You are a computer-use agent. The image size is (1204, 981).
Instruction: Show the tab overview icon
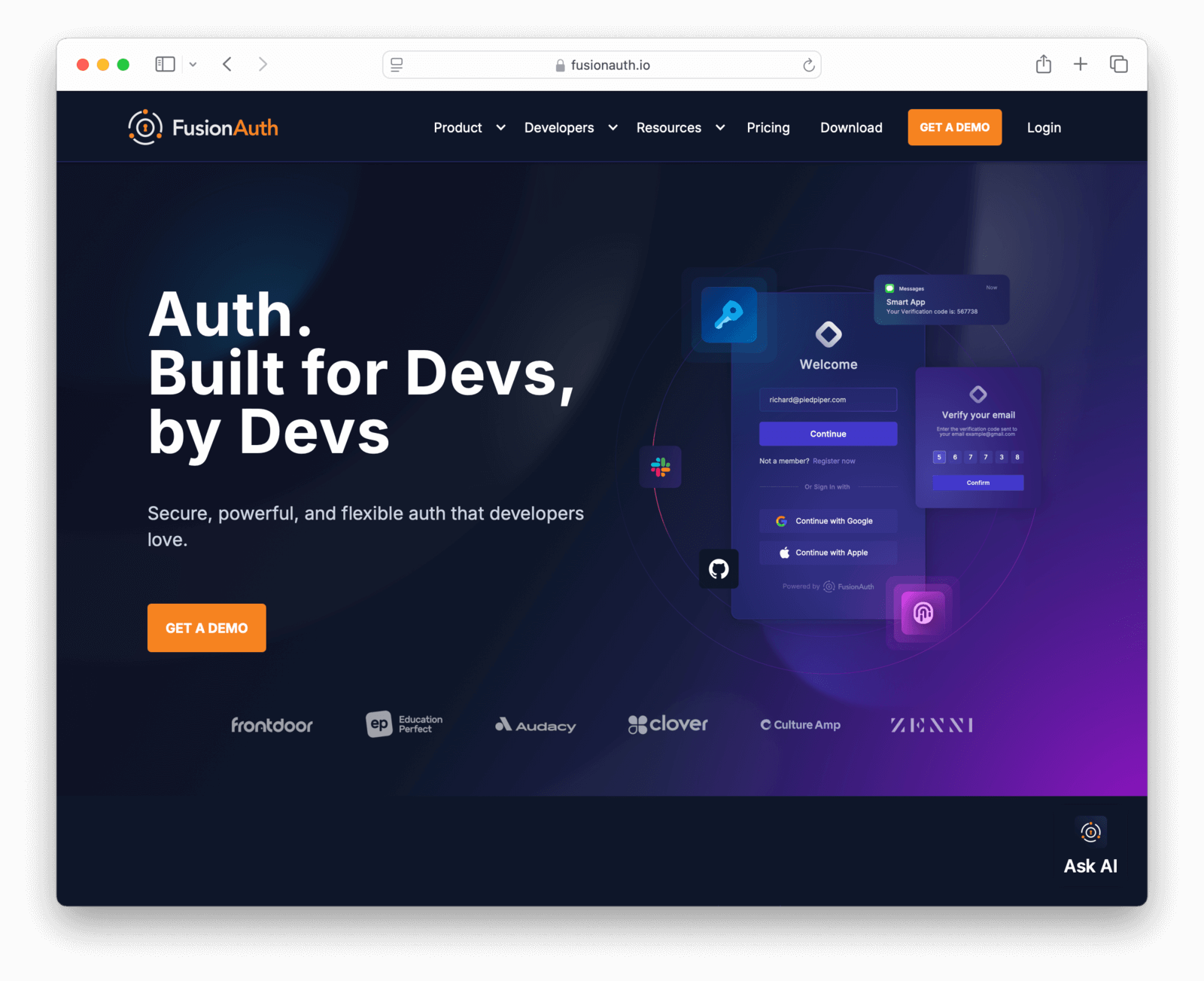(x=1119, y=64)
